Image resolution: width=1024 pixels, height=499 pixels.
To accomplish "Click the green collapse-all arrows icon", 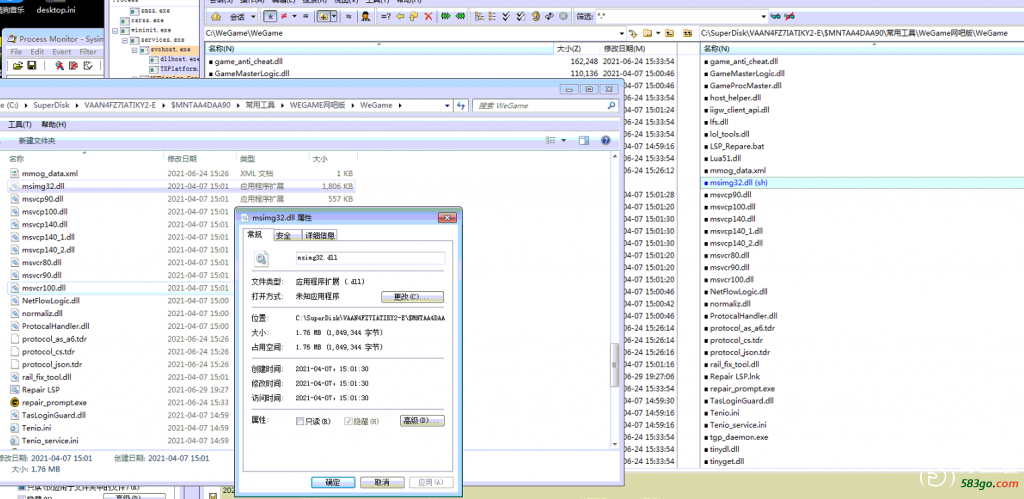I will tap(460, 16).
